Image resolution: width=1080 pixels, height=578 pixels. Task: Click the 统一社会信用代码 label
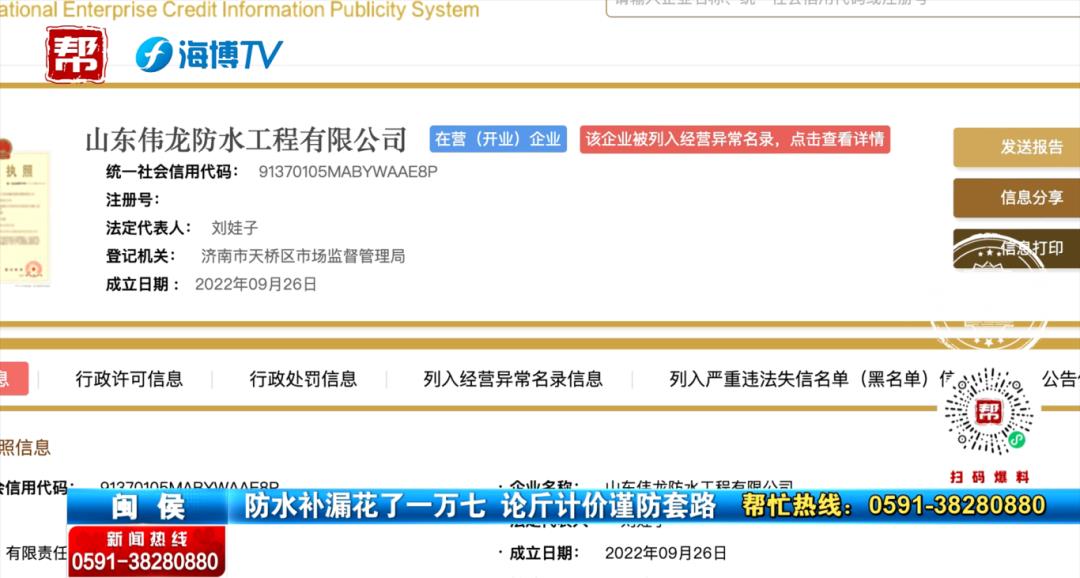(x=172, y=172)
